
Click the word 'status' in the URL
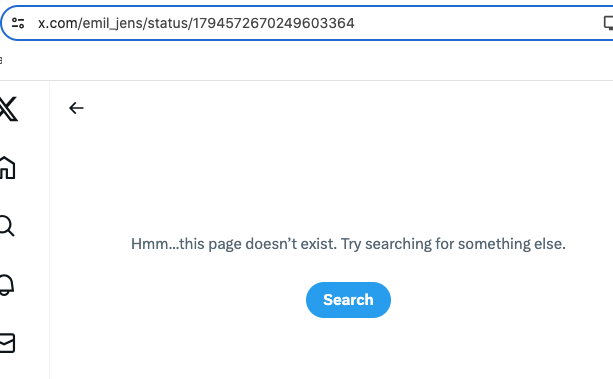tap(168, 23)
